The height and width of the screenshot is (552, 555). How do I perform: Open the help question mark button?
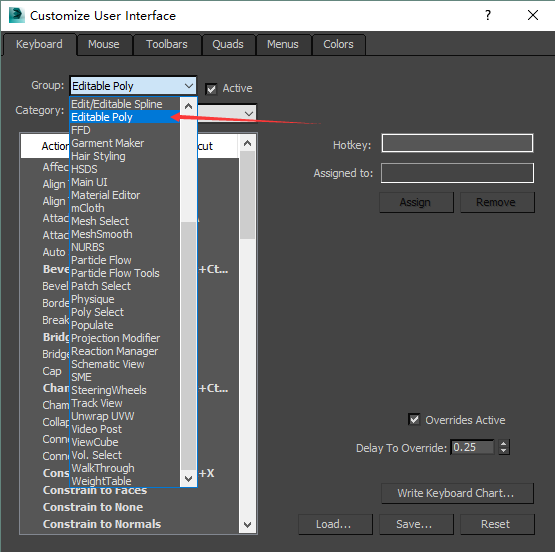tap(488, 15)
